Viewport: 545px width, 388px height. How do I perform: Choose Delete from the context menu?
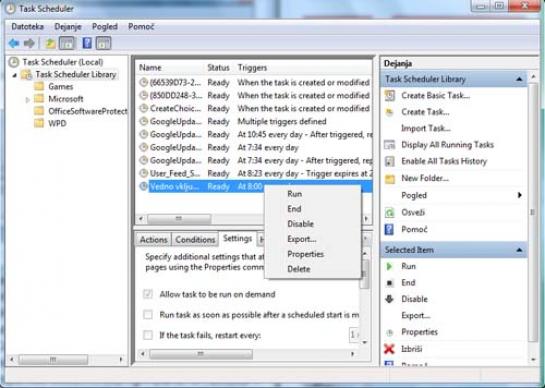click(299, 269)
